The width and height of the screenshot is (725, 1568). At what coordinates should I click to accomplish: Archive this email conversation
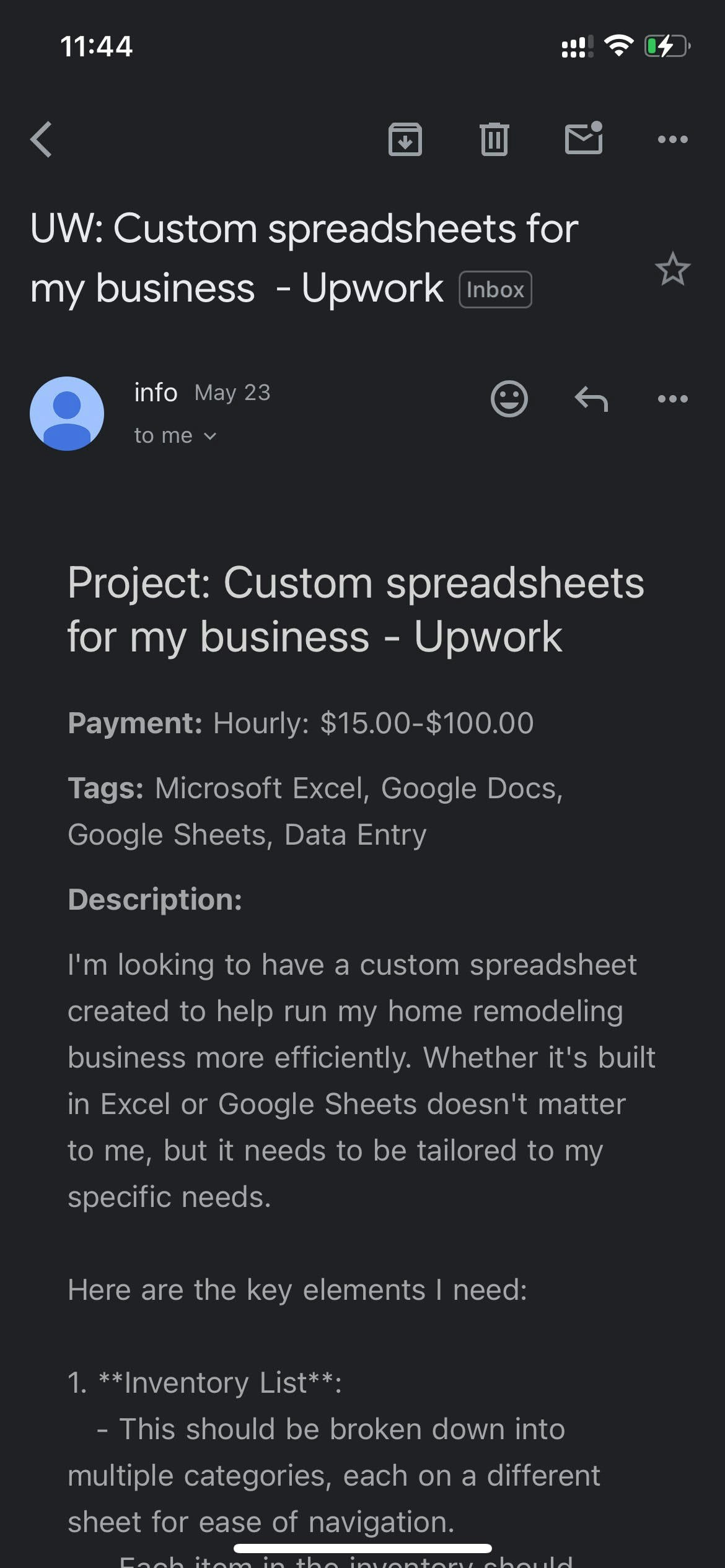405,139
